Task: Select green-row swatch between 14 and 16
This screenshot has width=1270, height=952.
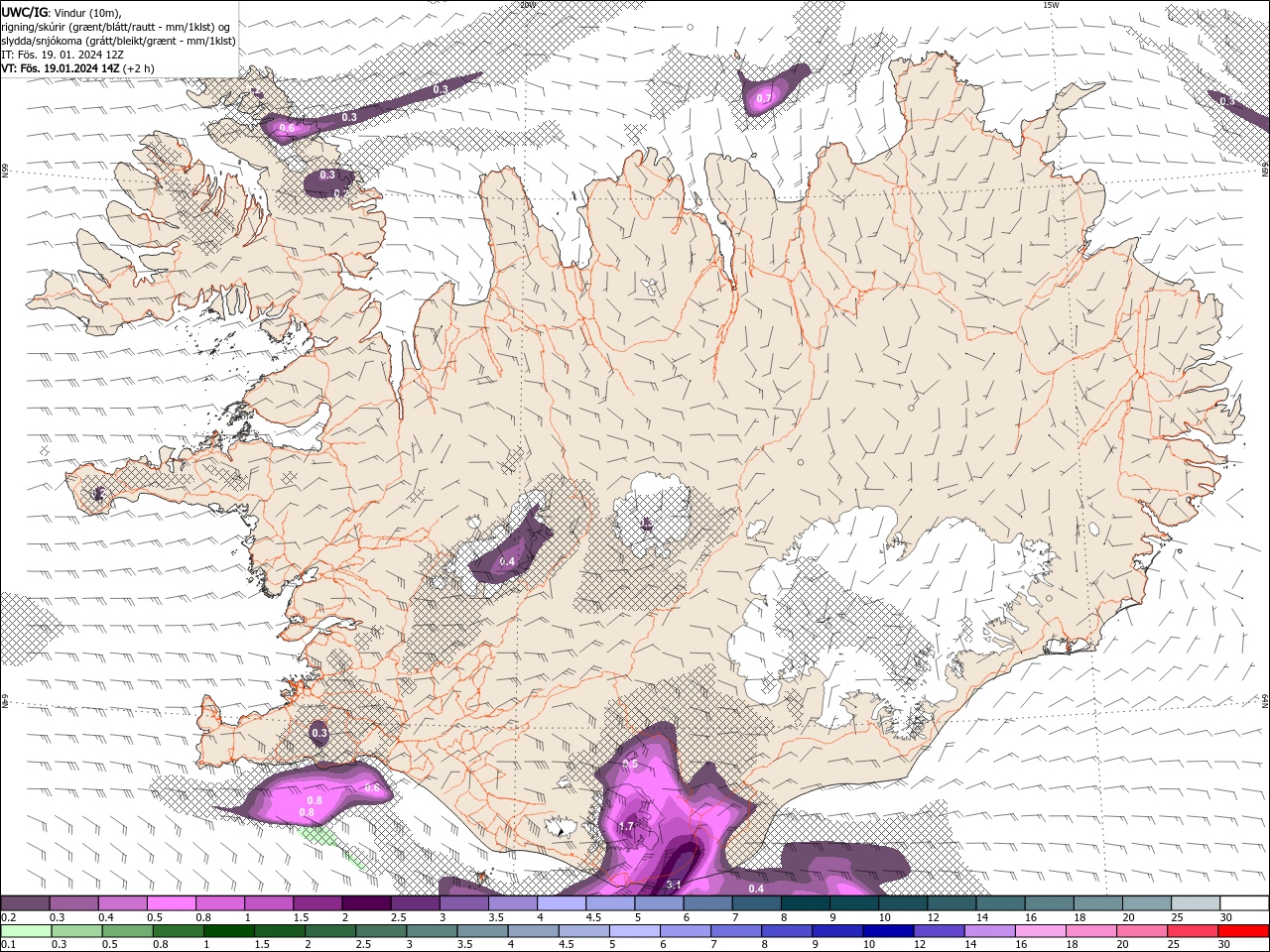Action: (x=988, y=931)
